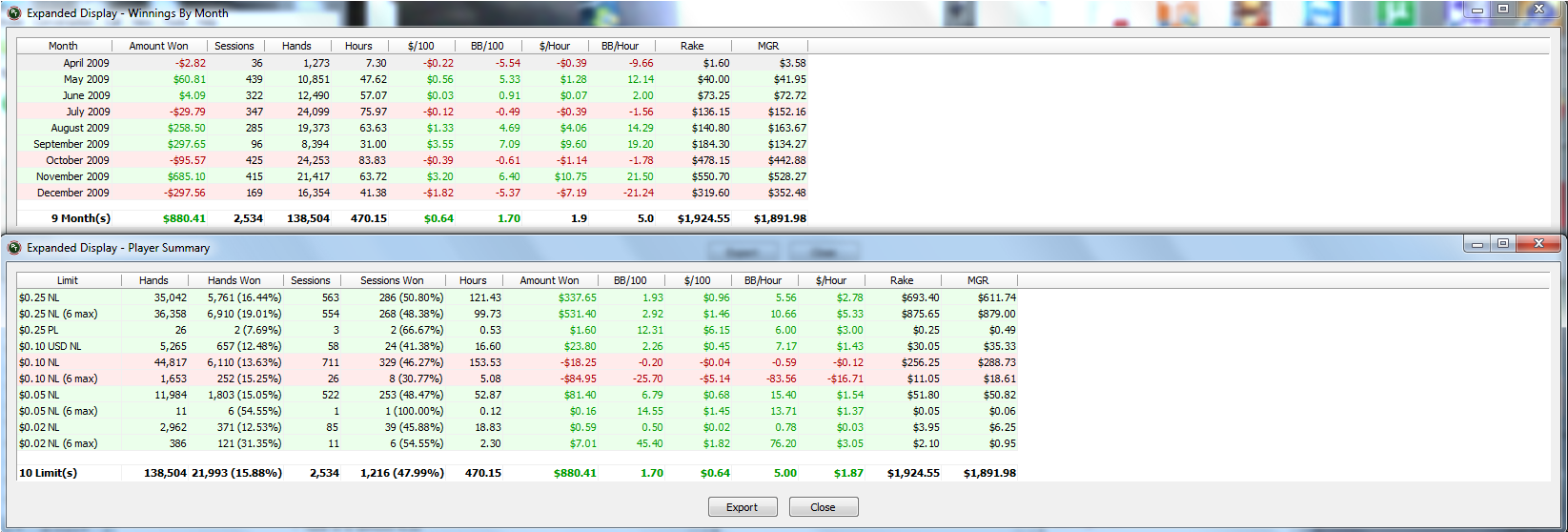Click the $0.25 PL limit row
The width and height of the screenshot is (1568, 532).
pyautogui.click(x=517, y=330)
